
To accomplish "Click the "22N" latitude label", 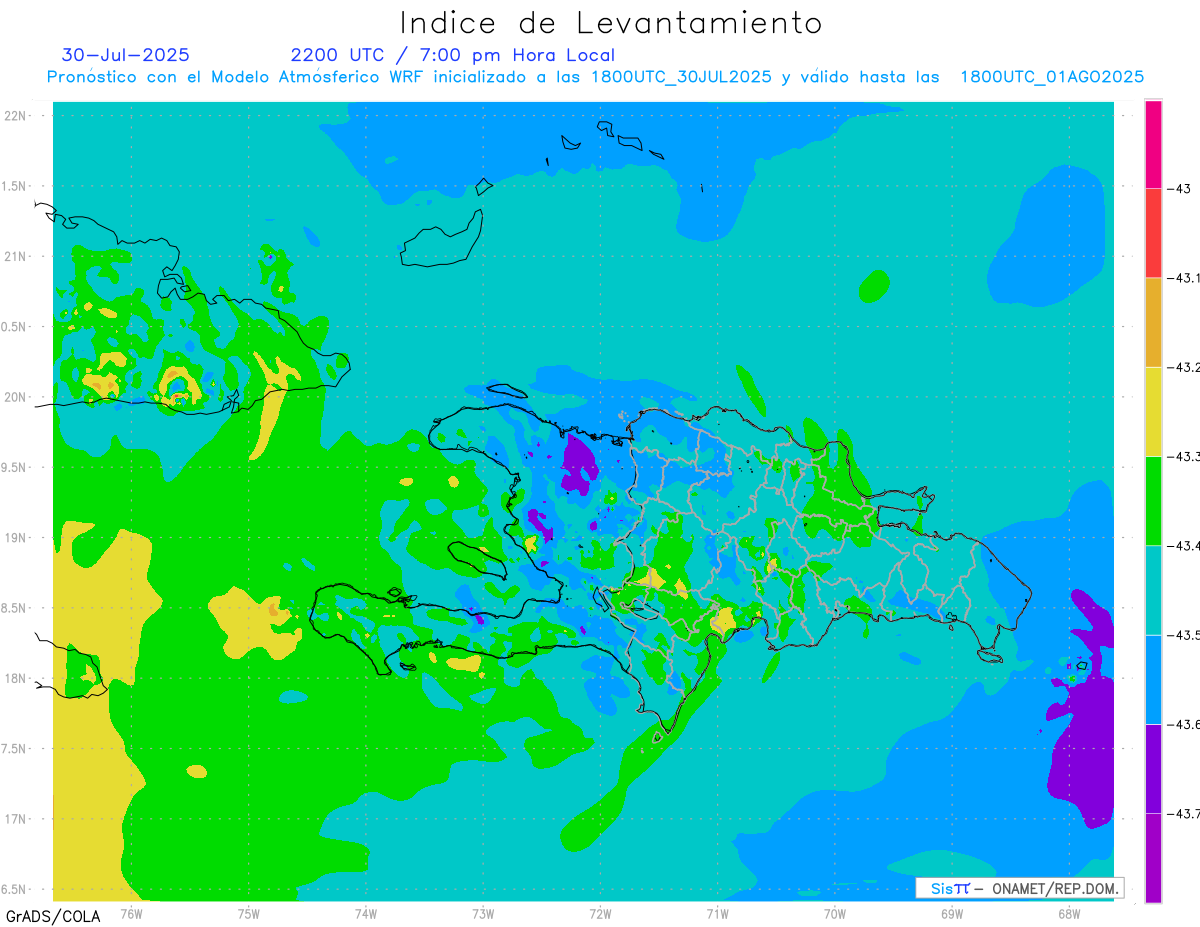I will (17, 116).
